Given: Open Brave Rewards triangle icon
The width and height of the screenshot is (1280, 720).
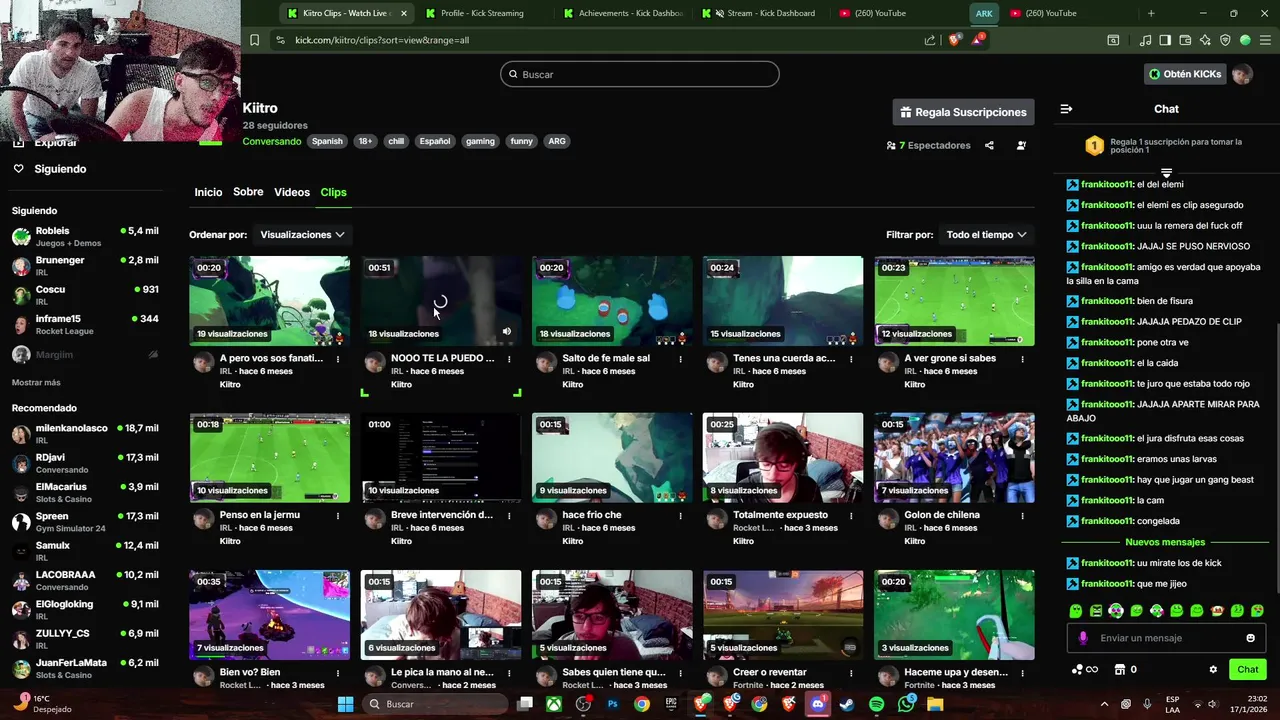Looking at the screenshot, I should (x=977, y=40).
